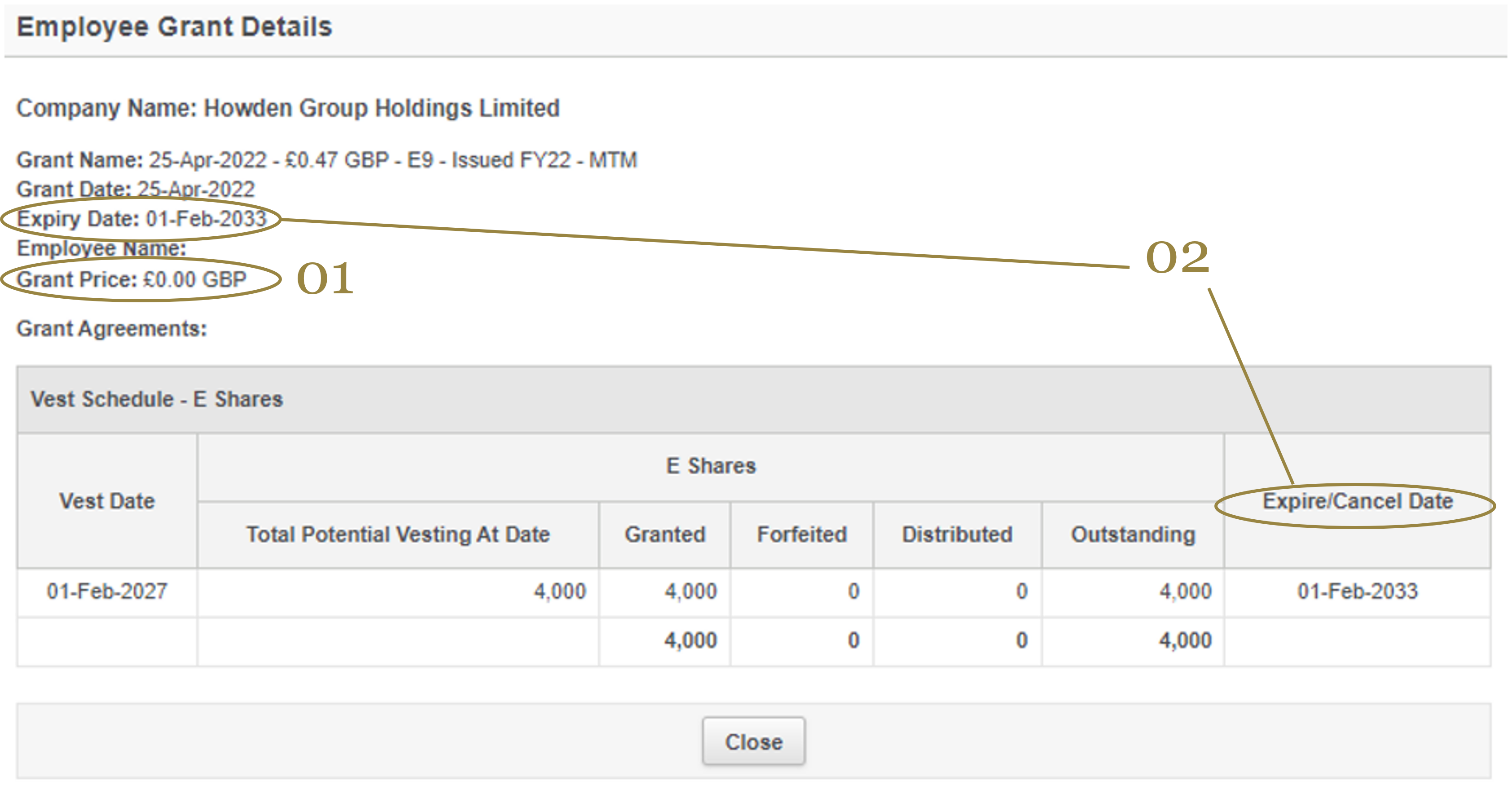Click the Distributed column header

[957, 535]
